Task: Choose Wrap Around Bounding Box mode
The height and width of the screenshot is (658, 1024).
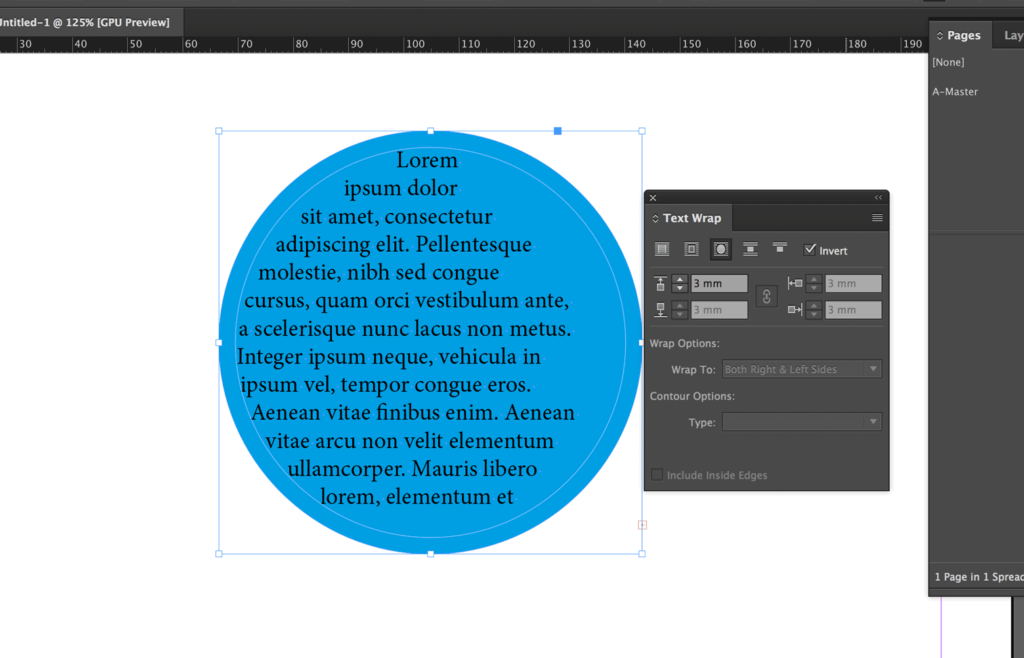Action: point(691,249)
